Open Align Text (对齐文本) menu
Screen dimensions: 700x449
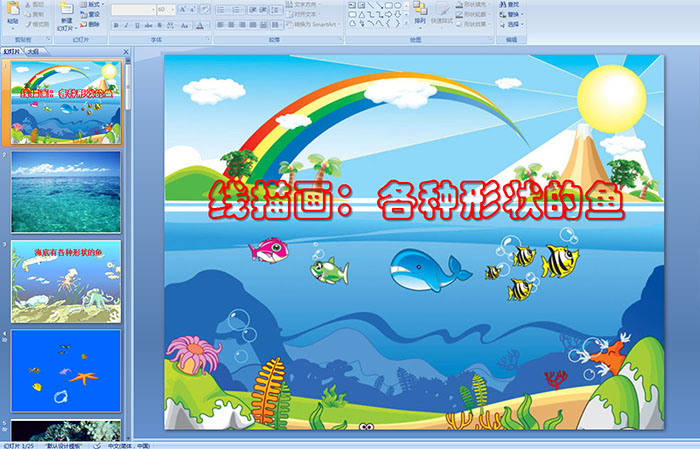point(302,14)
